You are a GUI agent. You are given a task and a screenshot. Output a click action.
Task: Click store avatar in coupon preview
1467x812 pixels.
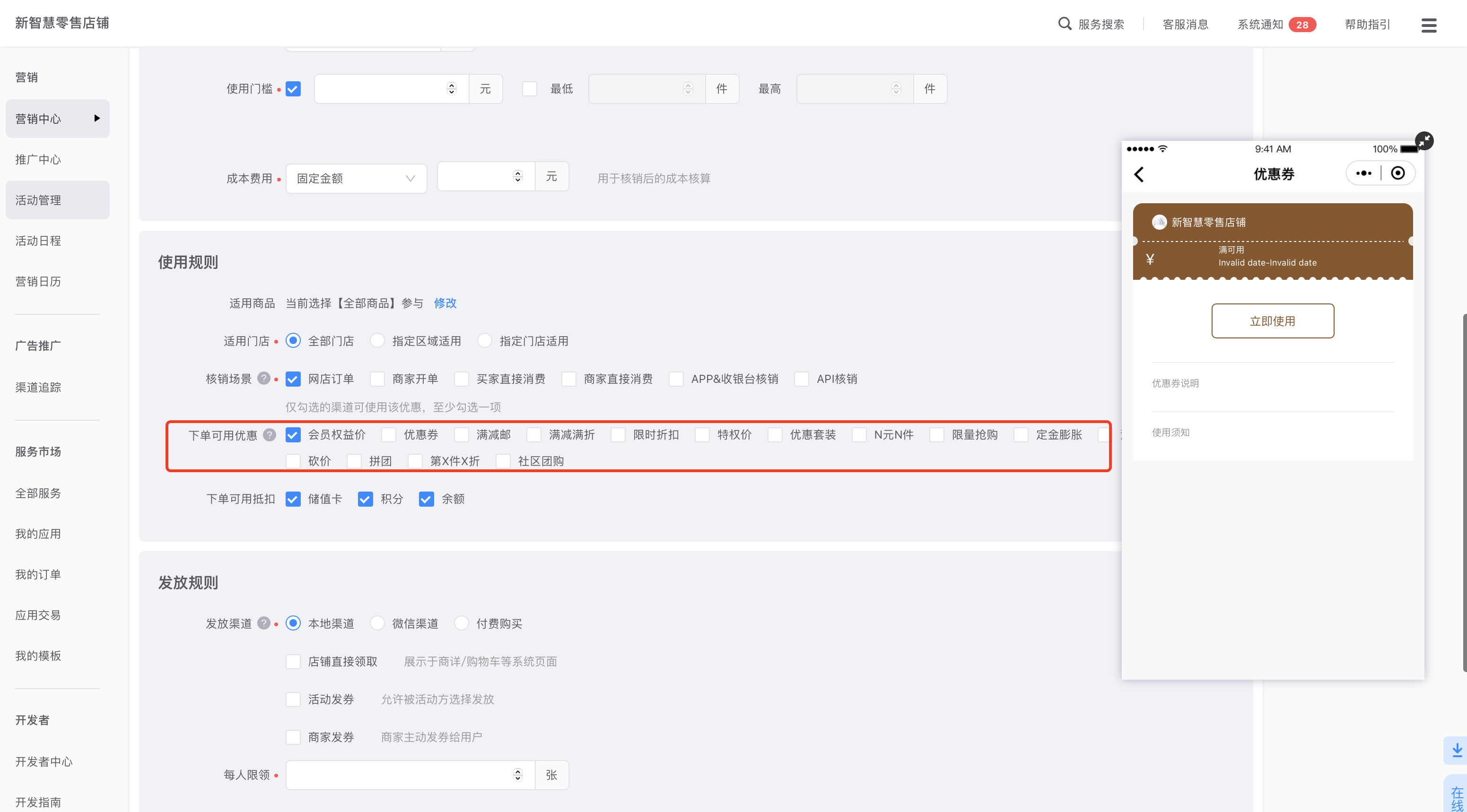(1159, 222)
